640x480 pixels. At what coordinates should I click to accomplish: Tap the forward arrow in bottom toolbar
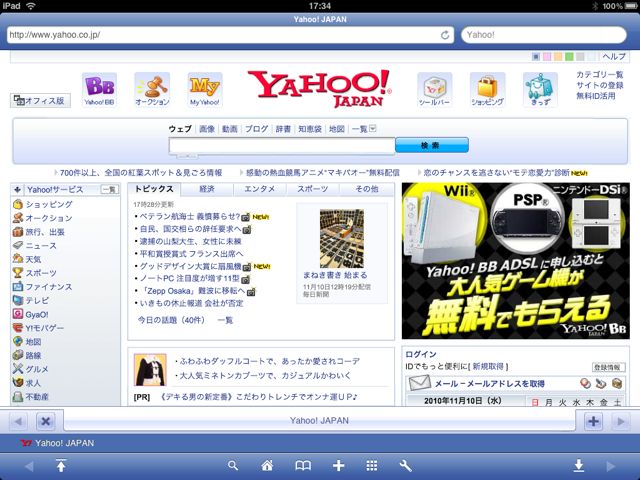point(611,466)
